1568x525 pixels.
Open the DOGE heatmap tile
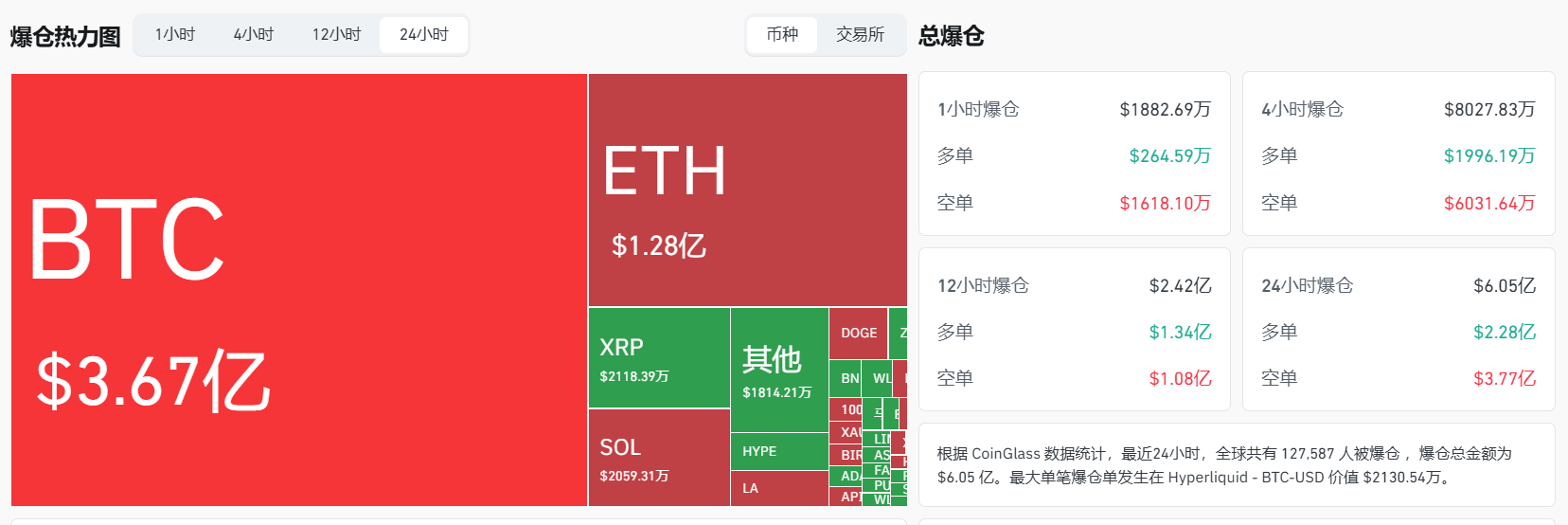858,333
